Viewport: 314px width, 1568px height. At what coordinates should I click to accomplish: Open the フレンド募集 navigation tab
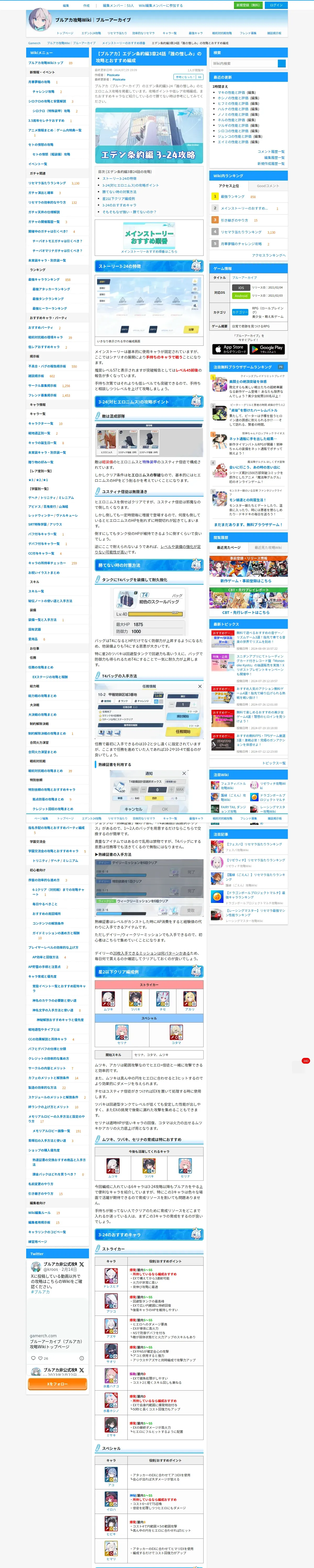(248, 33)
